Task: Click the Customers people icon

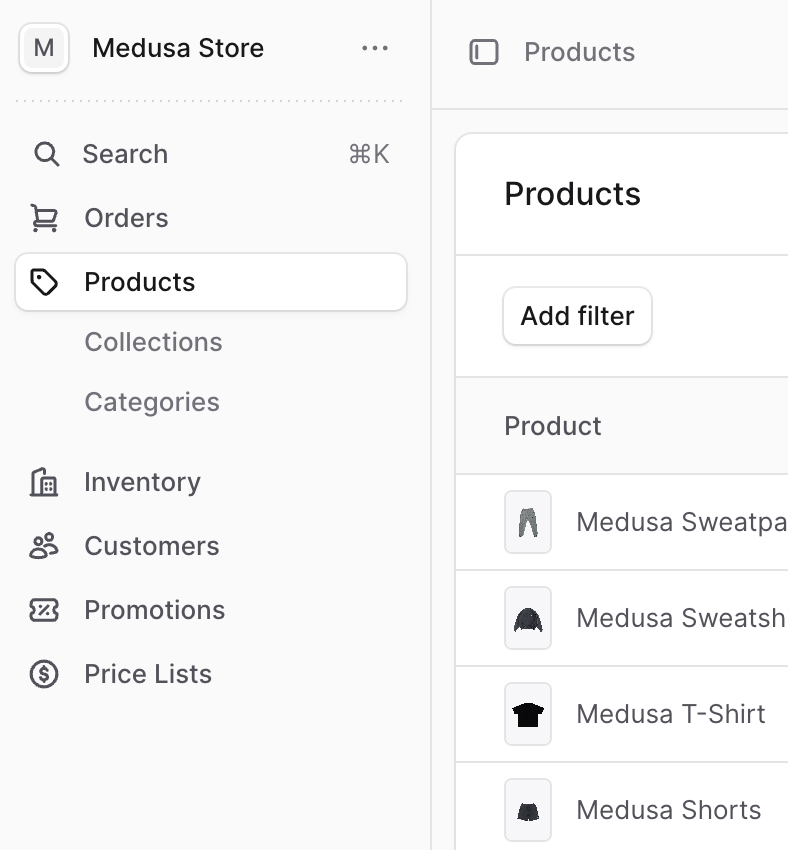Action: coord(44,546)
